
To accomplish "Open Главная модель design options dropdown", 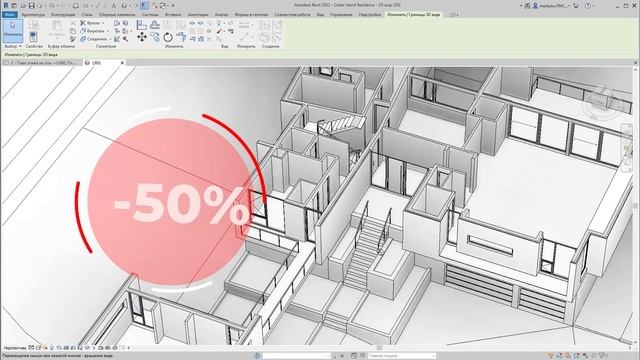I will pyautogui.click(x=402, y=356).
